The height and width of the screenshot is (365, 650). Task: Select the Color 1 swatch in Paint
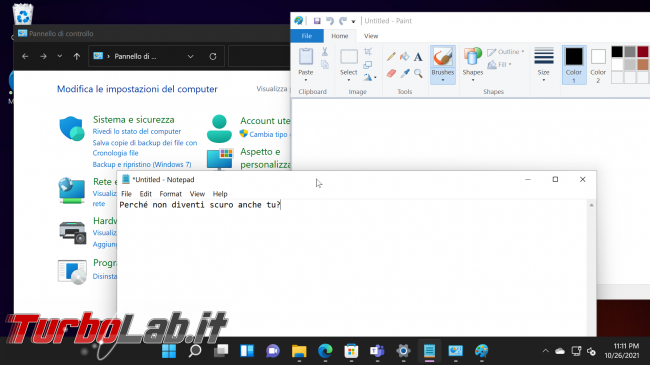[x=574, y=65]
